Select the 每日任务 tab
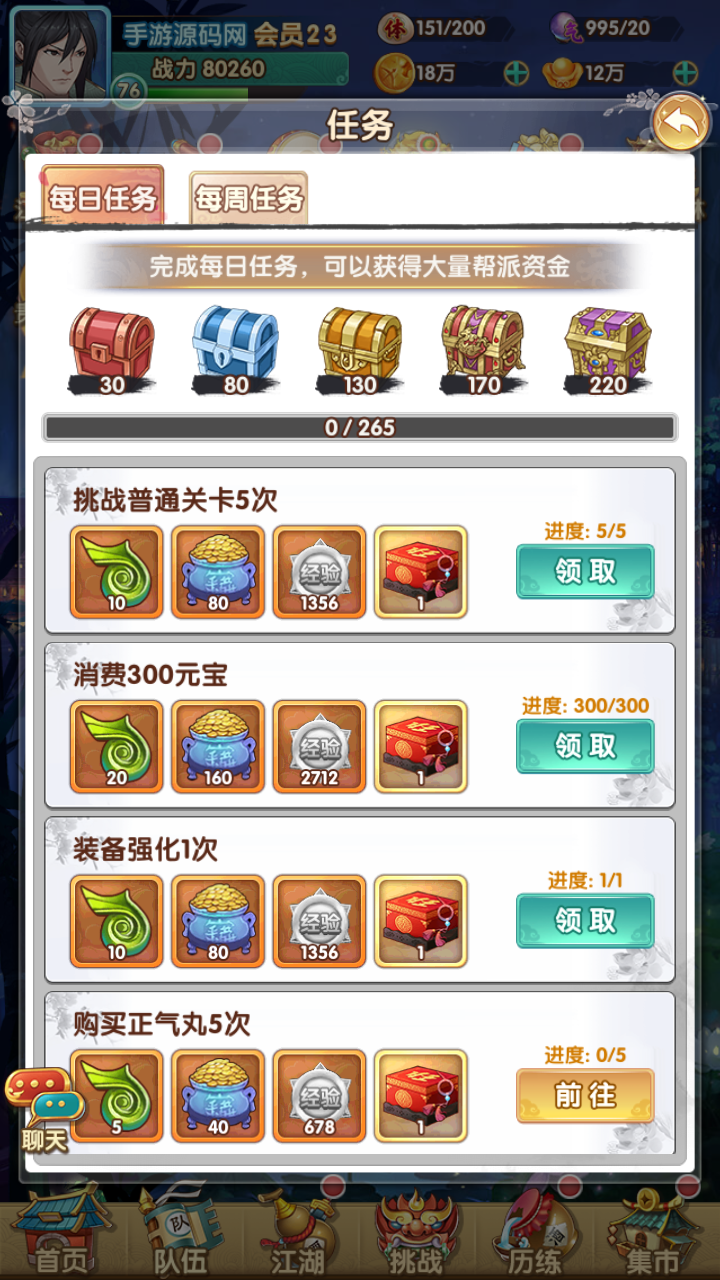This screenshot has height=1280, width=720. 102,197
